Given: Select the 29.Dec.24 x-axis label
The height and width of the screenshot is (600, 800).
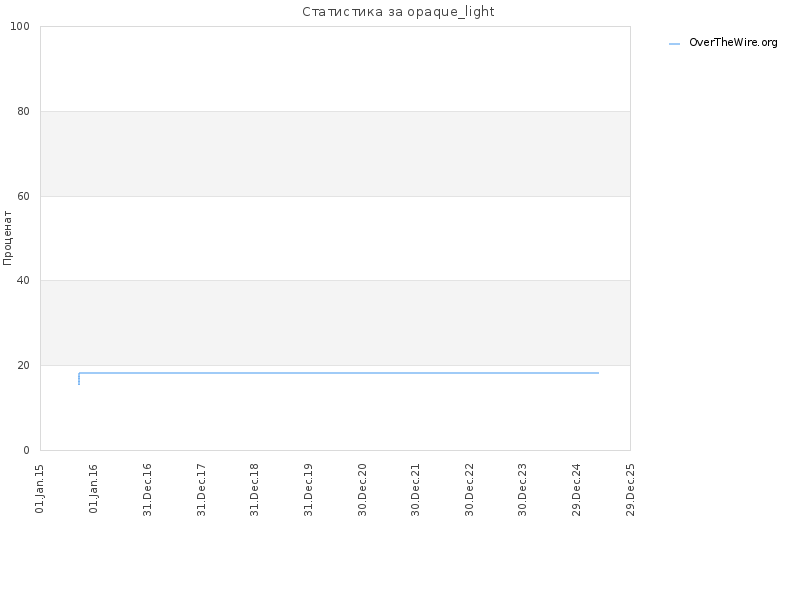Looking at the screenshot, I should pos(577,490).
